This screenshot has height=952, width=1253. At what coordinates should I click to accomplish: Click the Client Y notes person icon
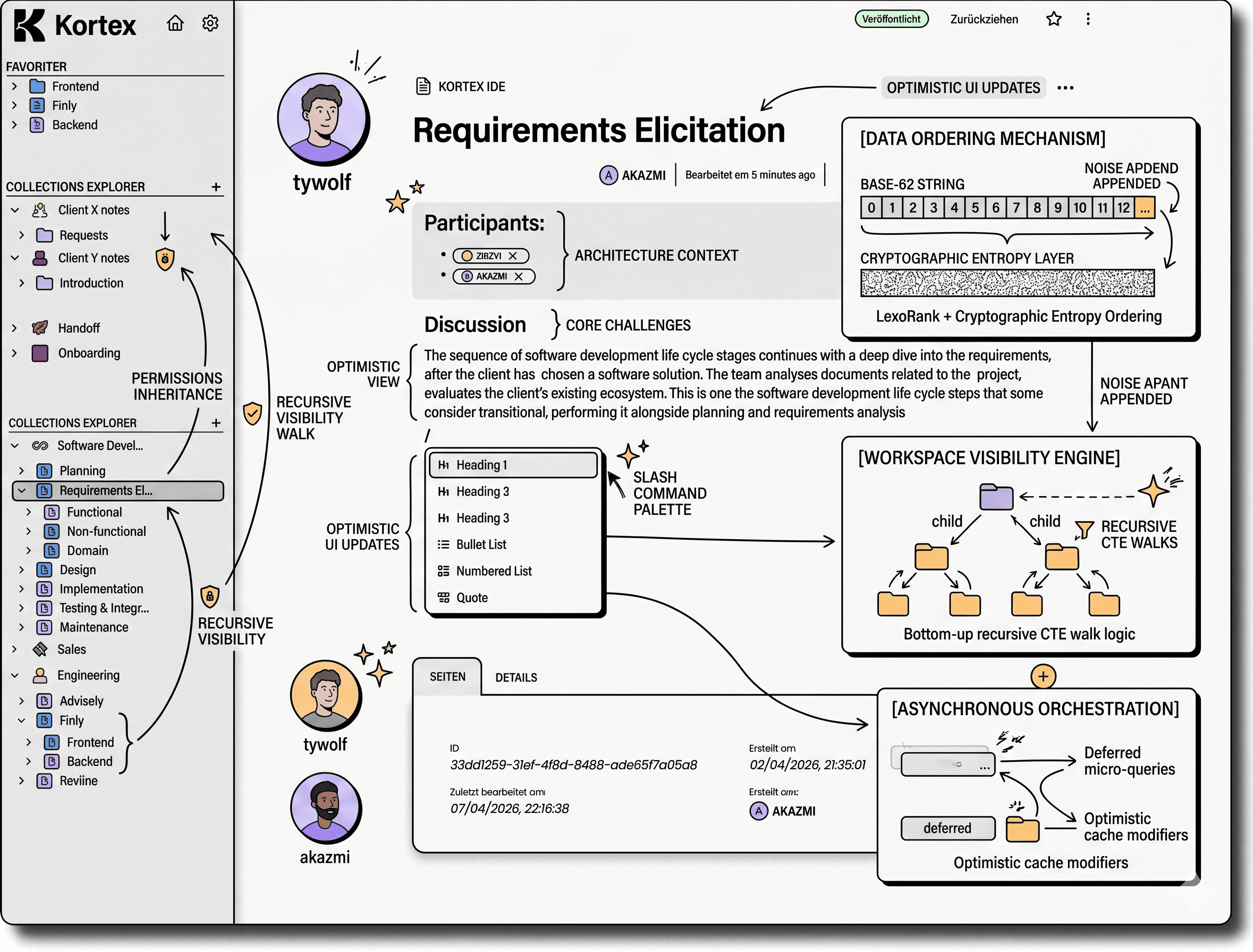pyautogui.click(x=40, y=258)
